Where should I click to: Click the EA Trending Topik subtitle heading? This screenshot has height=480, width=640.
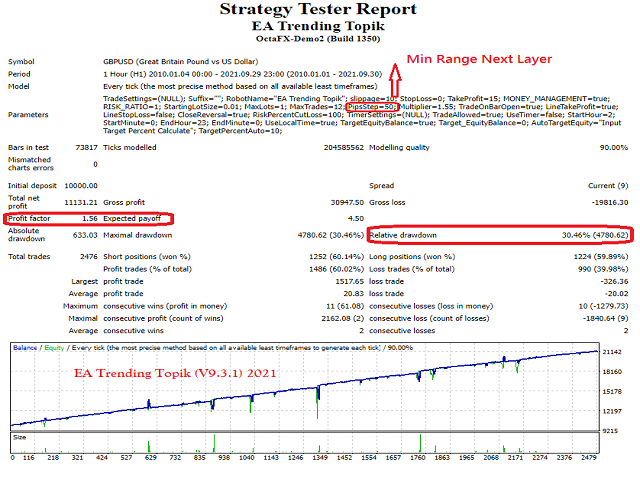[318, 26]
